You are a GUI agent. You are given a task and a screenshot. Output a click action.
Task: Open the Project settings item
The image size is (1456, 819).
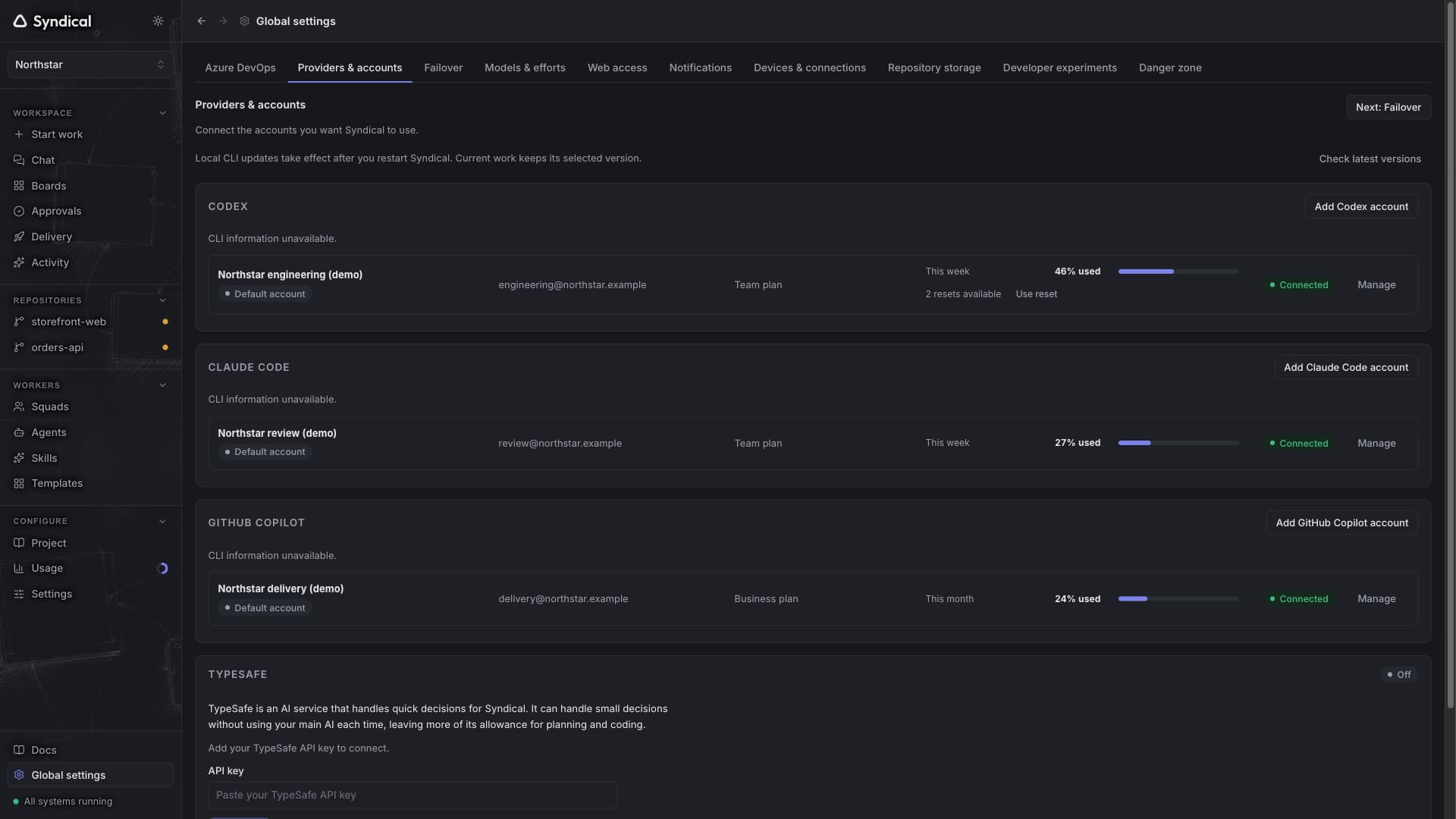[90, 543]
